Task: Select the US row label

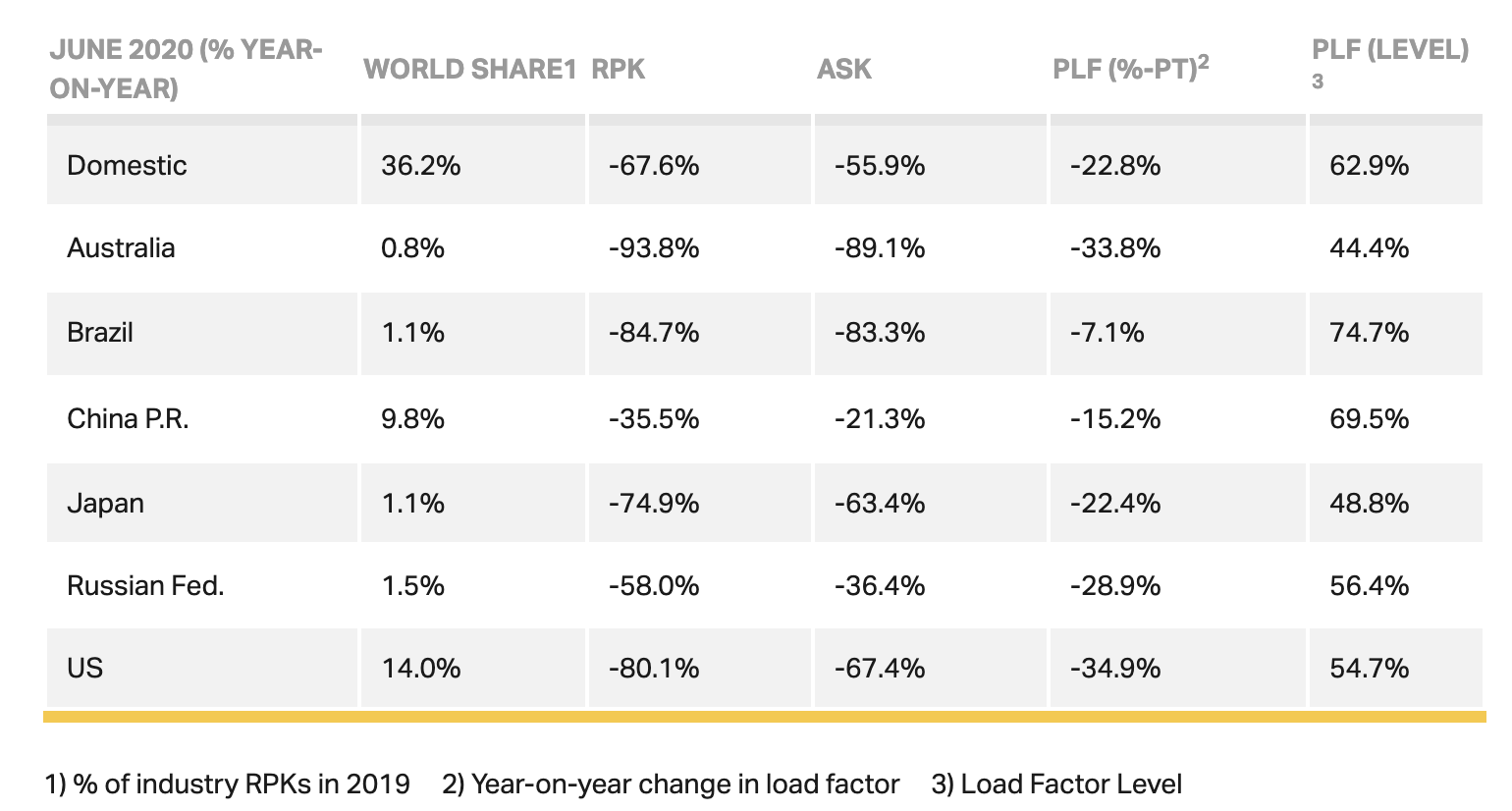Action: point(84,668)
